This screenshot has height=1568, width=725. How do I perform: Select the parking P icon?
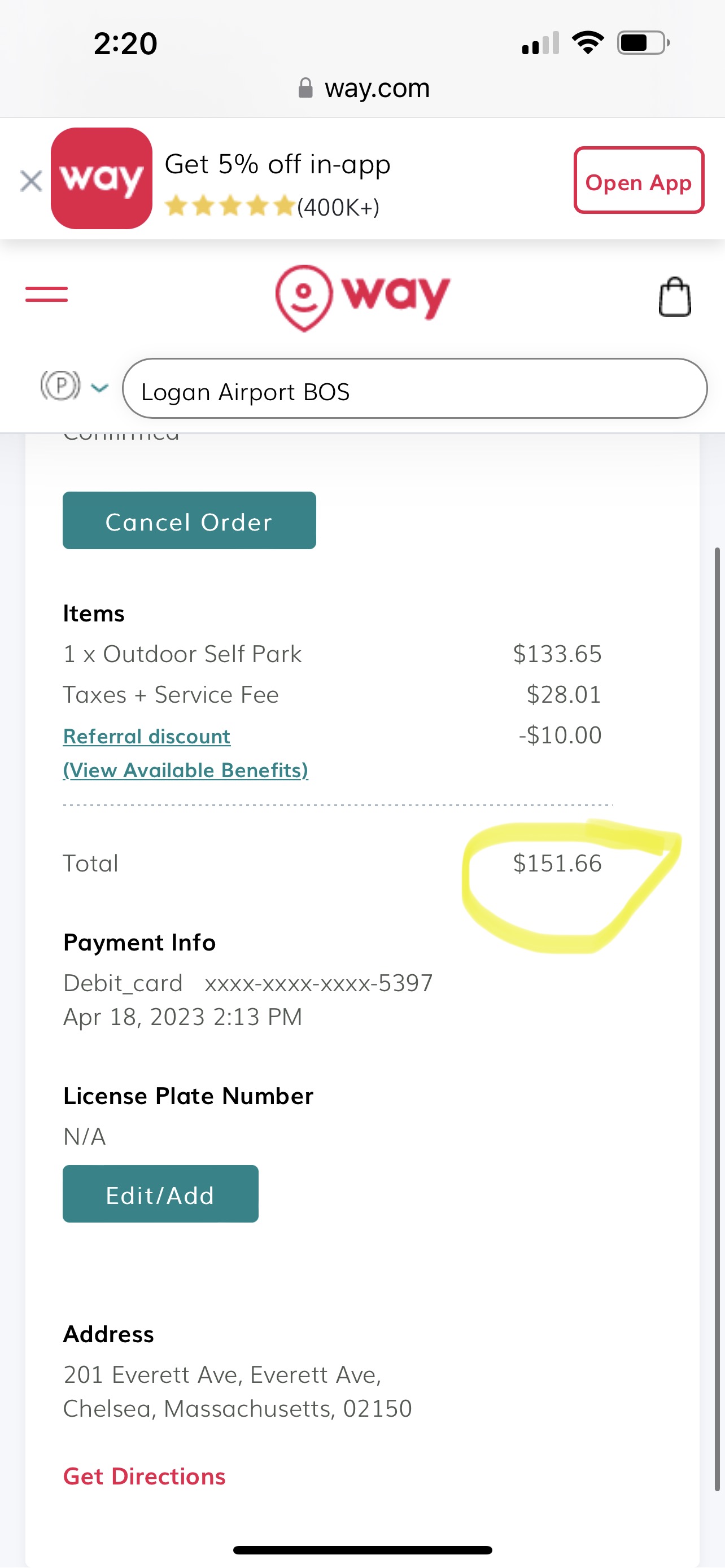point(60,386)
